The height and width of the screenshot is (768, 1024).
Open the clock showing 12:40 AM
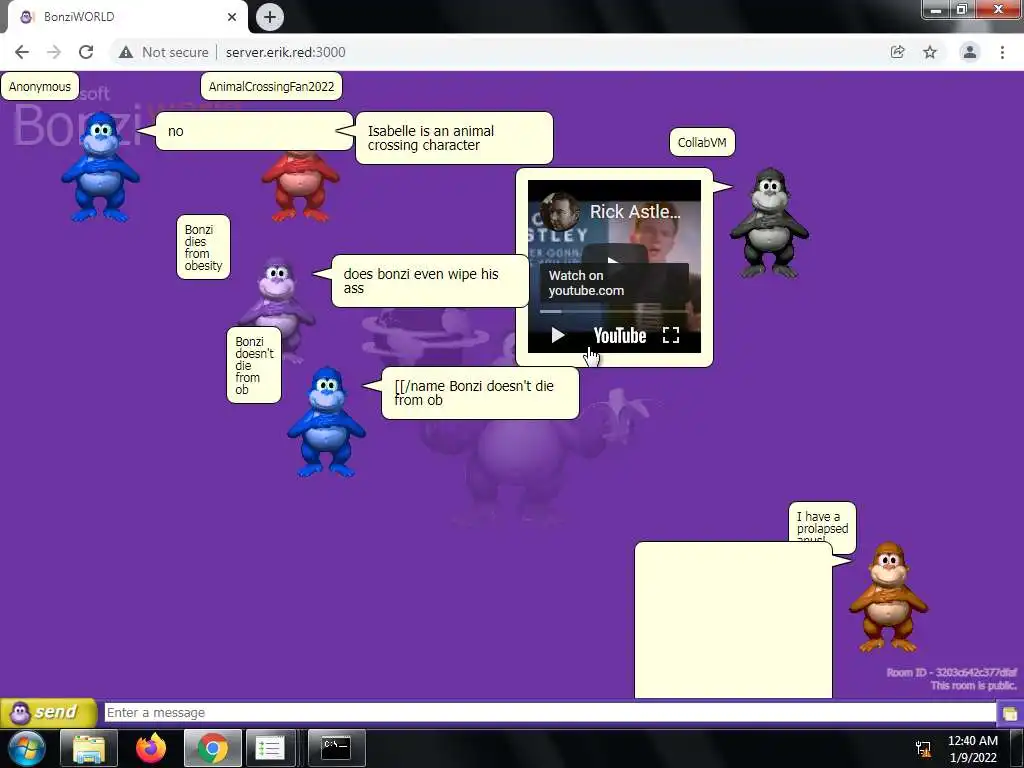coord(973,749)
